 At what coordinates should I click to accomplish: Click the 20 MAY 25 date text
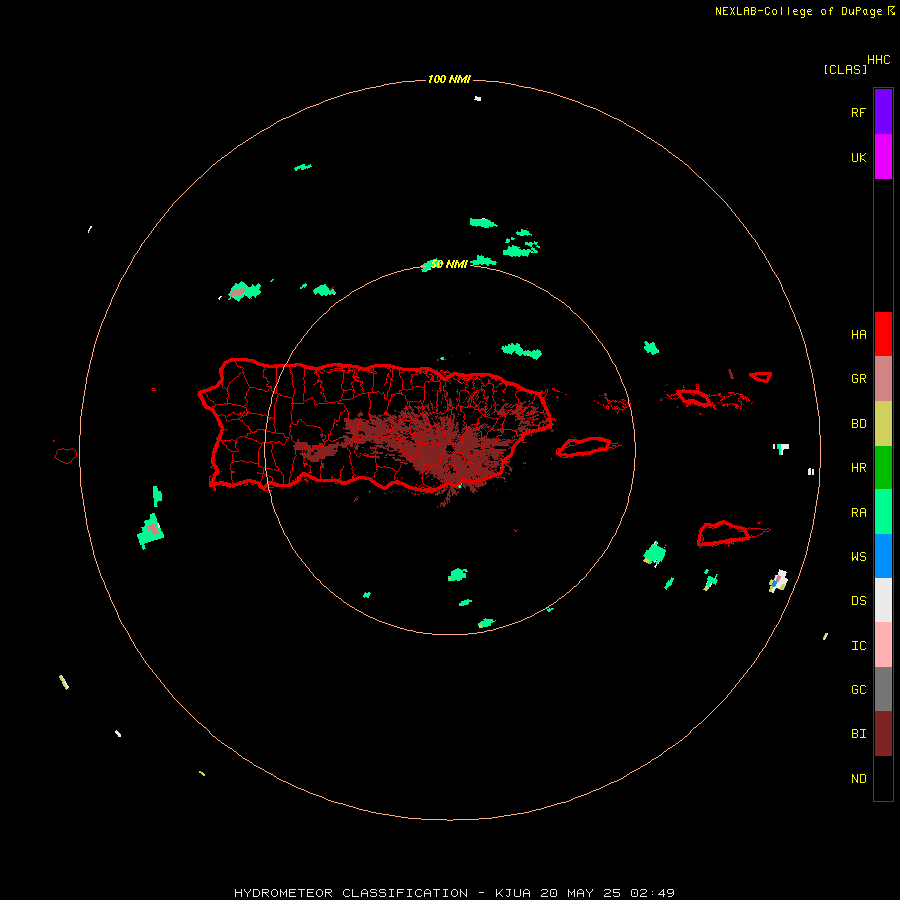coord(581,893)
